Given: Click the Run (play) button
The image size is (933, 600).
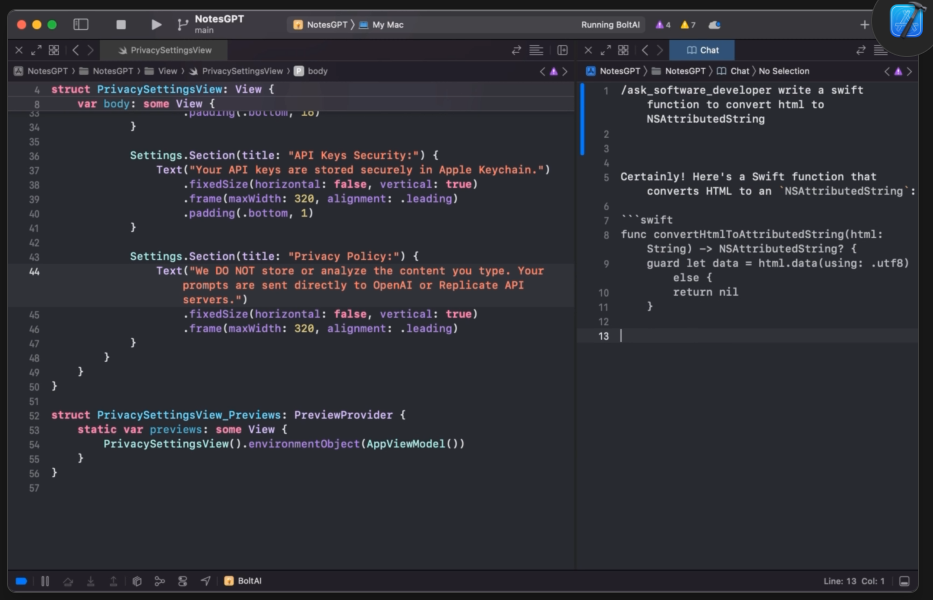Looking at the screenshot, I should [156, 24].
